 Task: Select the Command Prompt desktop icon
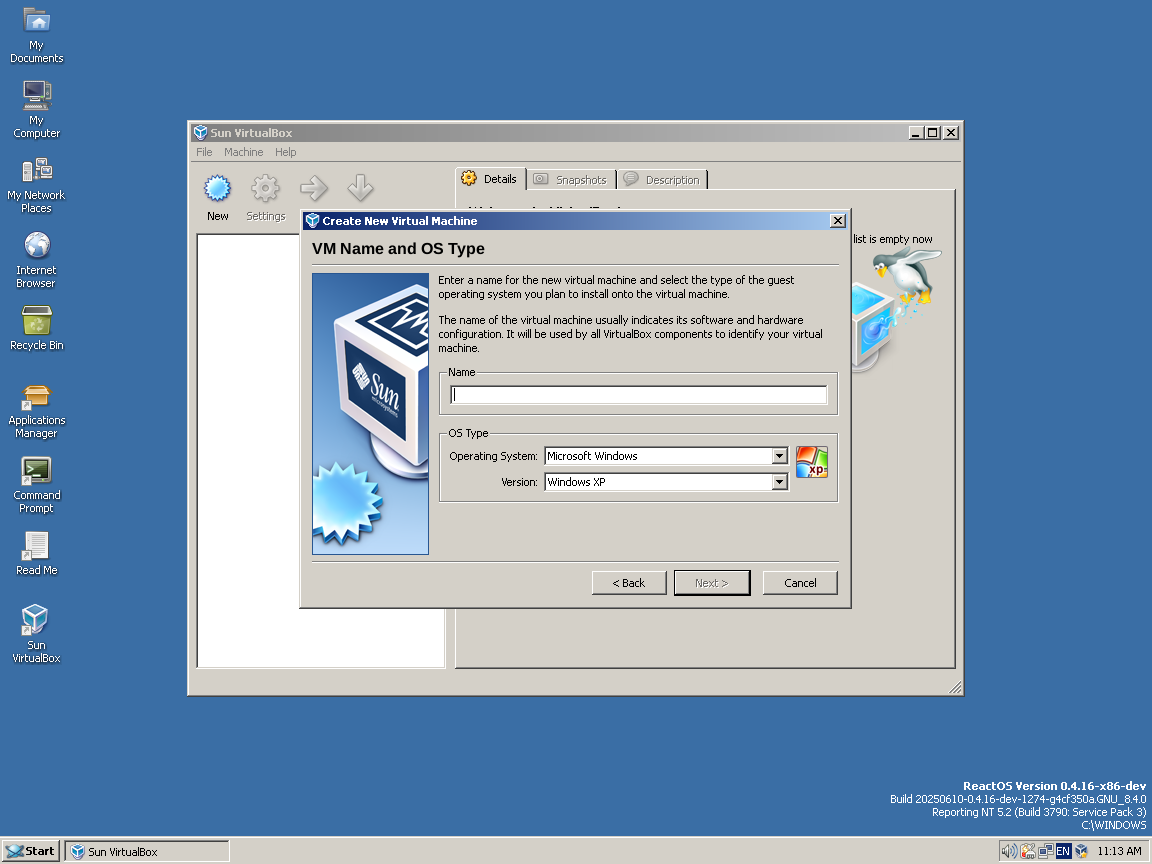pyautogui.click(x=37, y=486)
